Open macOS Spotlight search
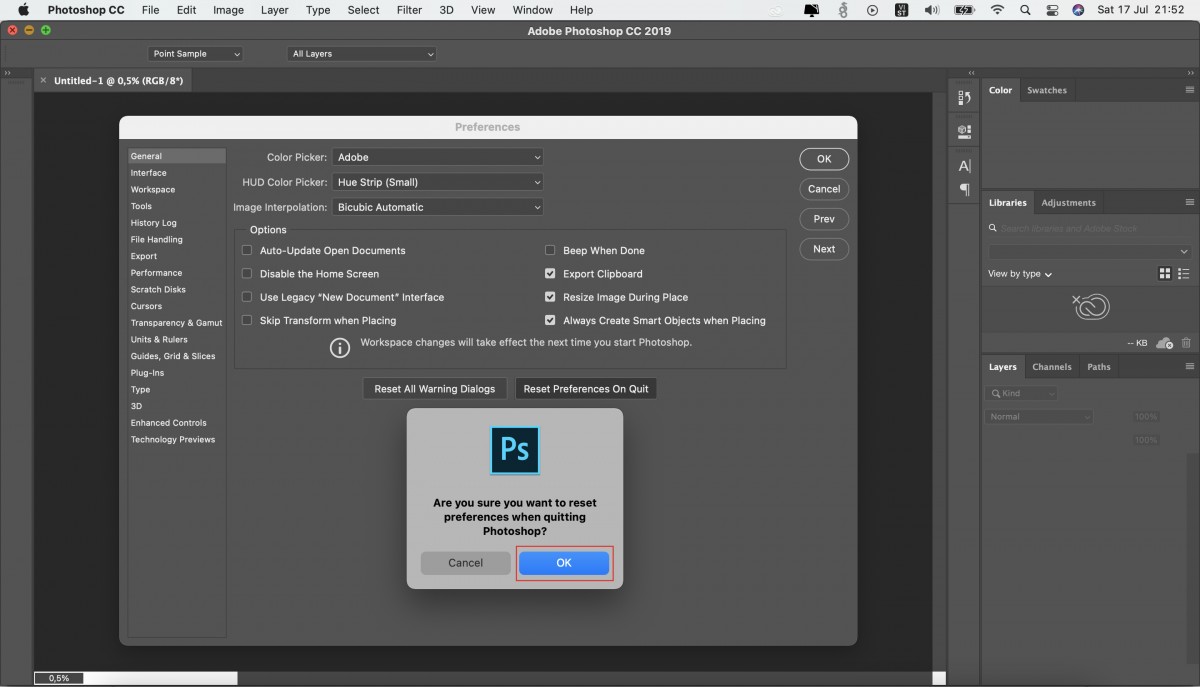 [x=1025, y=10]
